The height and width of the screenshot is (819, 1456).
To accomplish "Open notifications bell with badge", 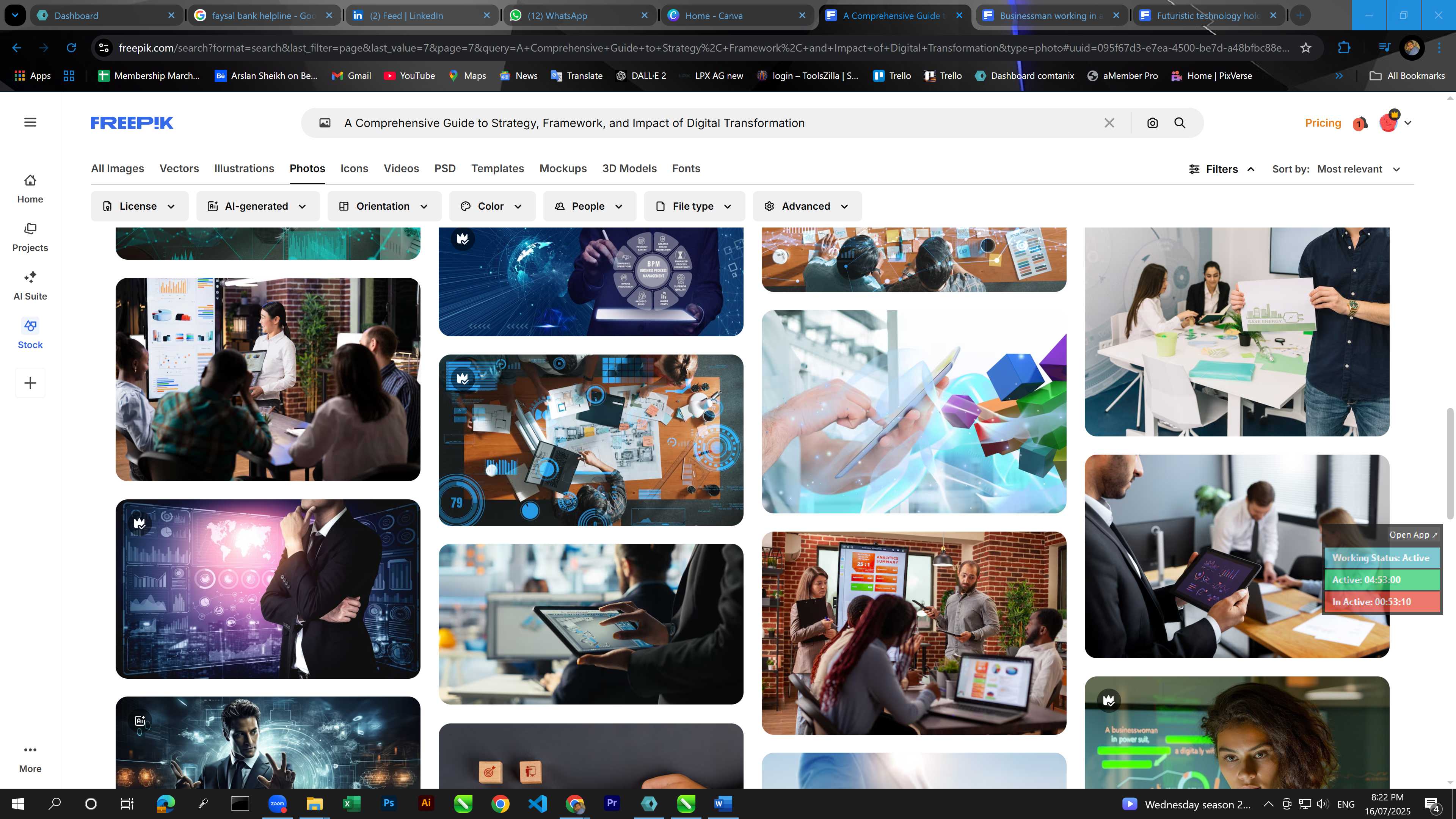I will coord(1360,123).
